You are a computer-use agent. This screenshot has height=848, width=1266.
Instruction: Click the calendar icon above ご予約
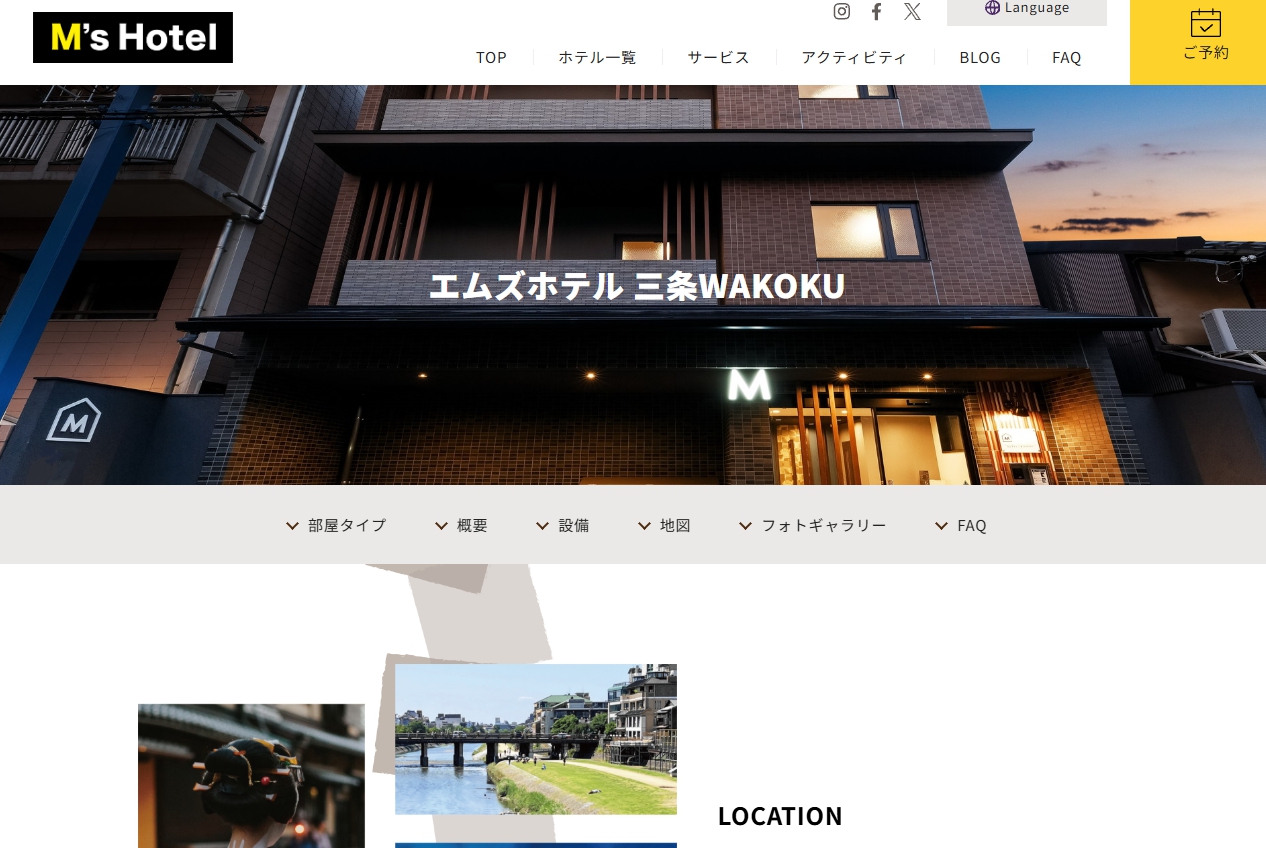coord(1206,23)
